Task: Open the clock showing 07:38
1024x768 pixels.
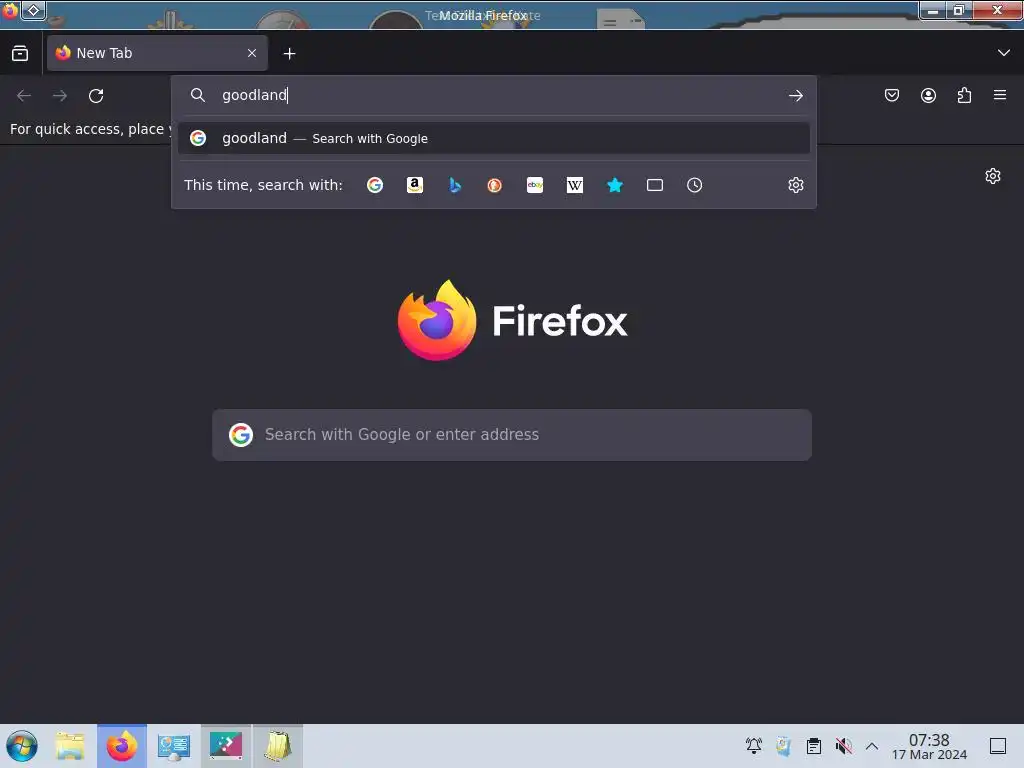Action: [x=929, y=746]
